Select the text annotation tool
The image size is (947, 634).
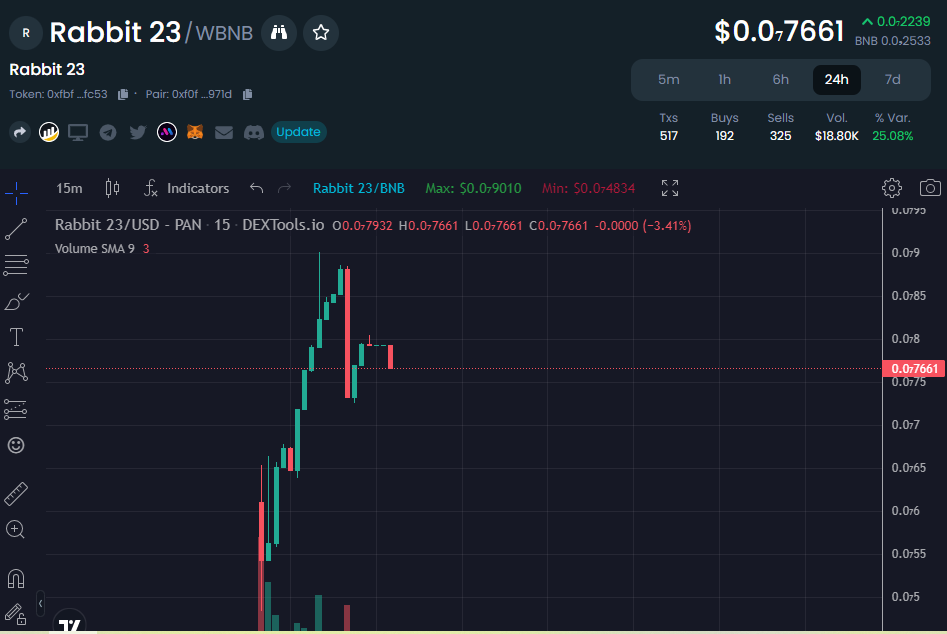click(16, 337)
